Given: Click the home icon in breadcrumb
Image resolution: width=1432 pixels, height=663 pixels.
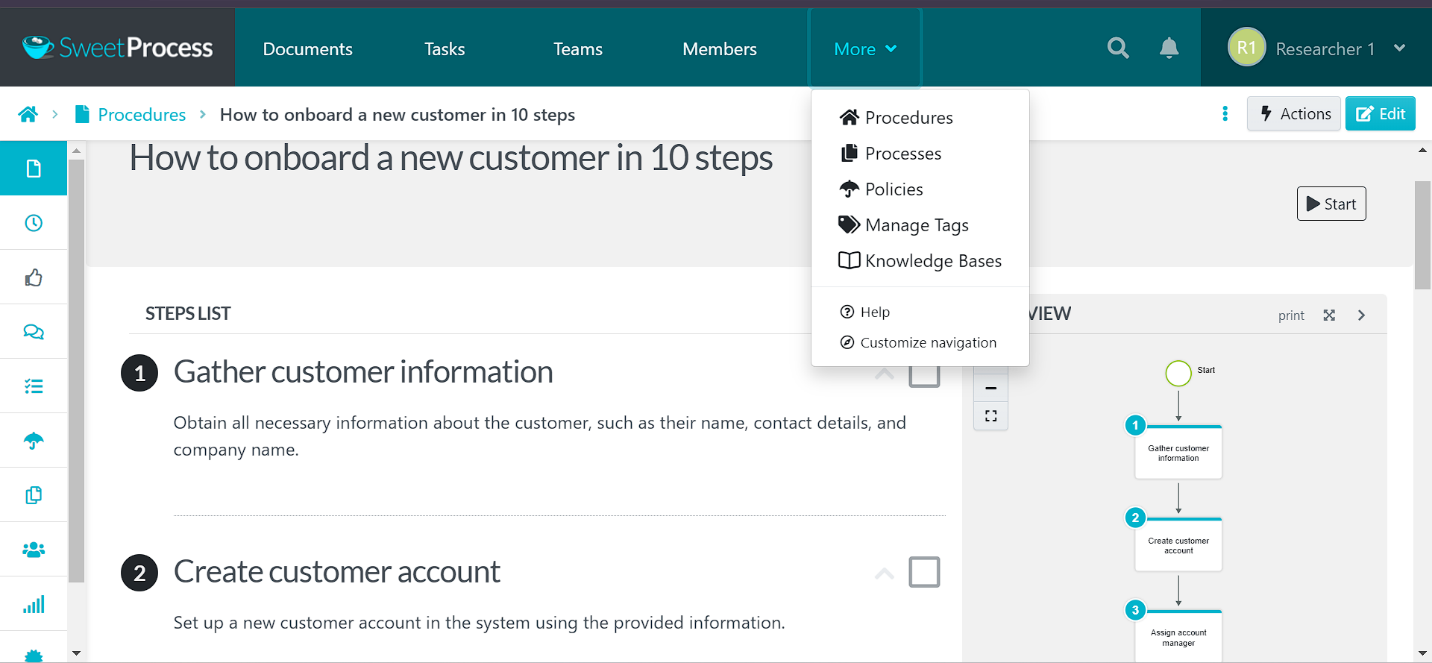Looking at the screenshot, I should tap(28, 114).
